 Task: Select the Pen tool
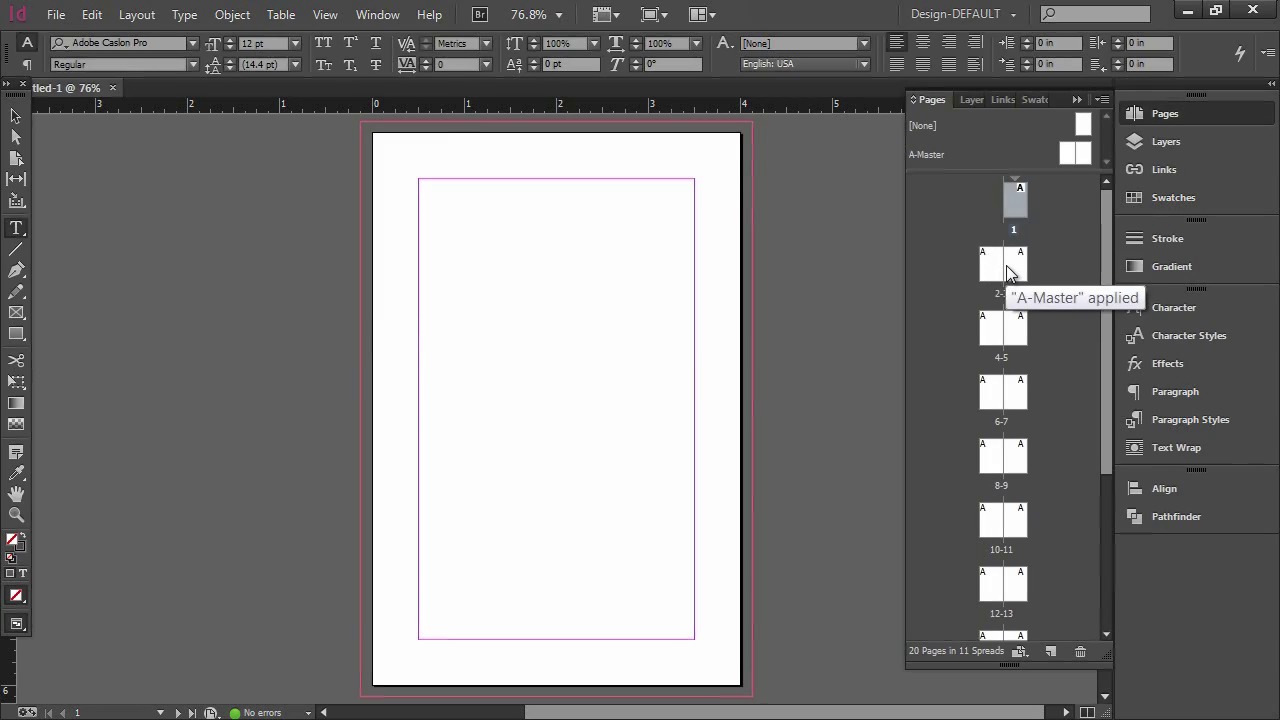point(16,271)
